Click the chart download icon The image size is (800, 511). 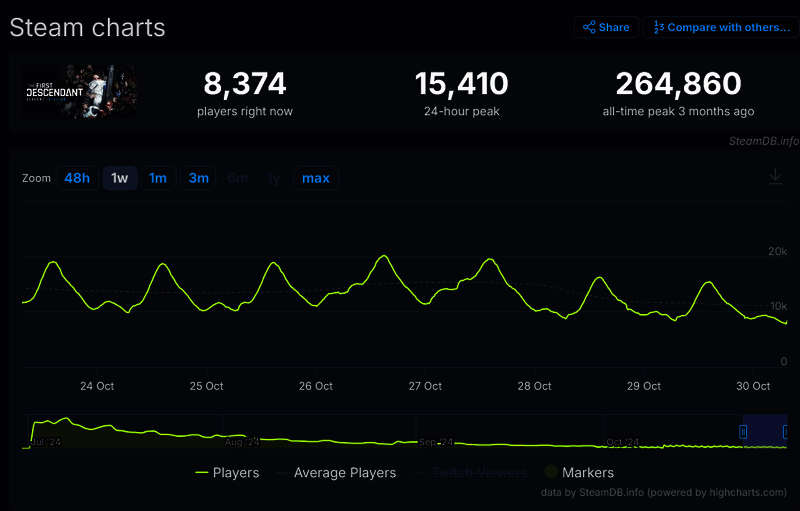click(x=775, y=177)
